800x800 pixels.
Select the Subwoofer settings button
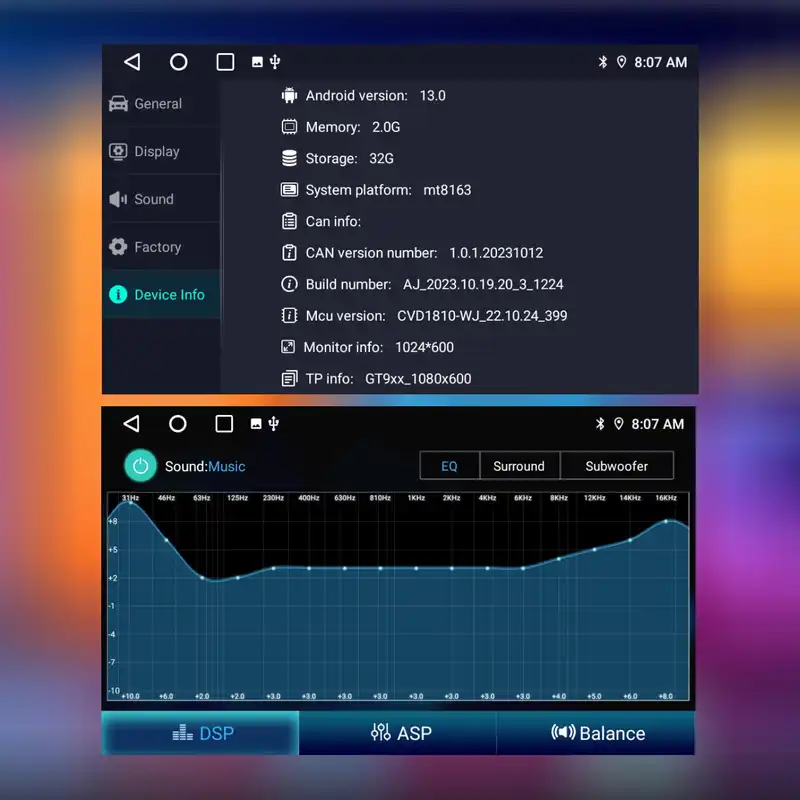click(617, 466)
